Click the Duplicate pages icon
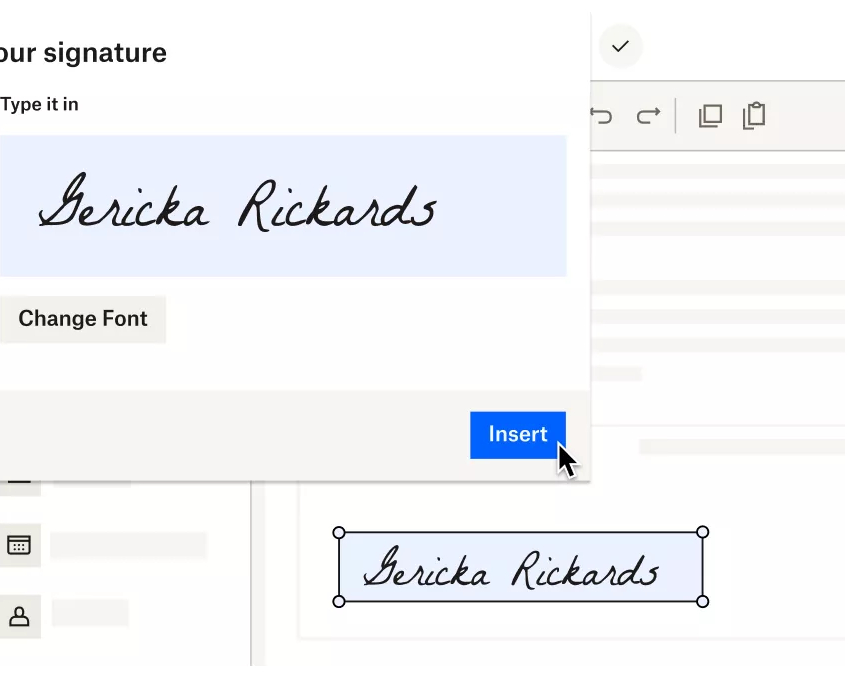Viewport: 845px width, 677px height. pyautogui.click(x=710, y=116)
